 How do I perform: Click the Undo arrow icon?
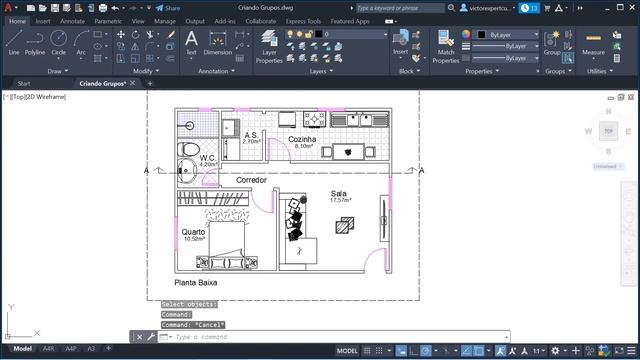(115, 8)
